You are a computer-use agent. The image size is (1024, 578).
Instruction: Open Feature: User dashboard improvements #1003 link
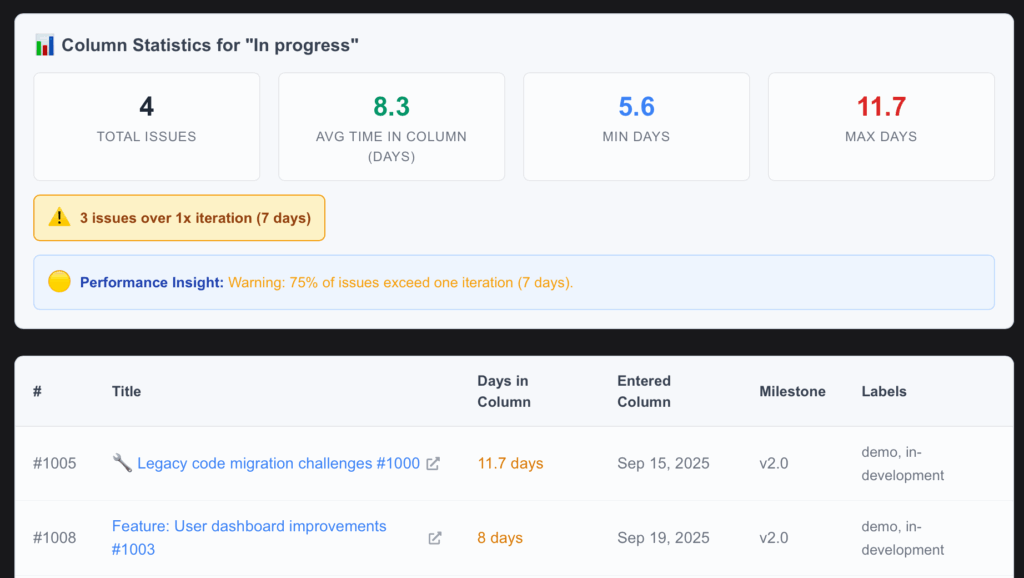click(248, 537)
